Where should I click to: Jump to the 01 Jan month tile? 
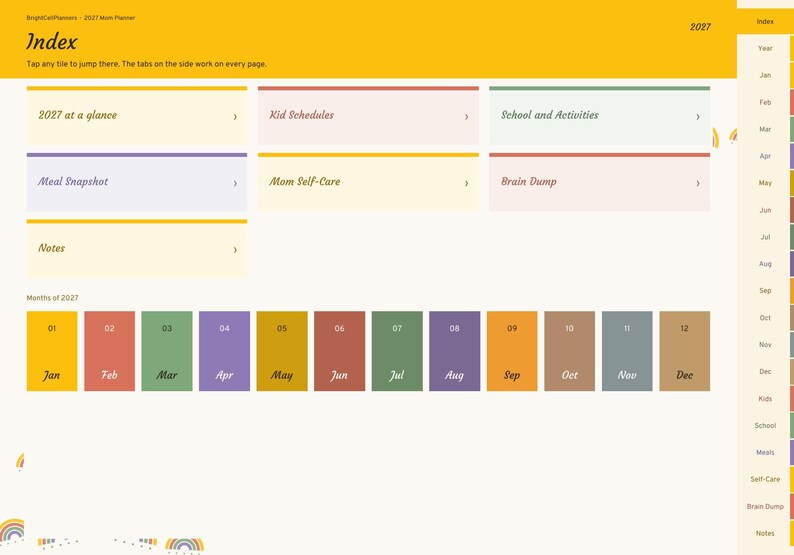click(52, 351)
